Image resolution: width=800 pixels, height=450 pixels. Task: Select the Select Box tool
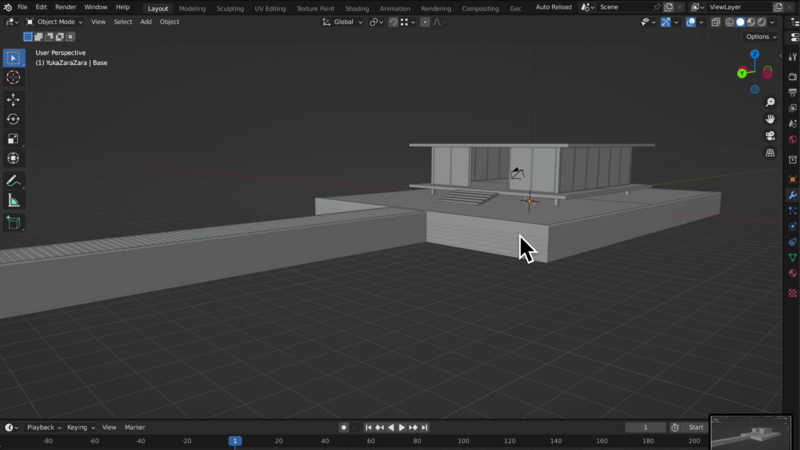coord(13,58)
